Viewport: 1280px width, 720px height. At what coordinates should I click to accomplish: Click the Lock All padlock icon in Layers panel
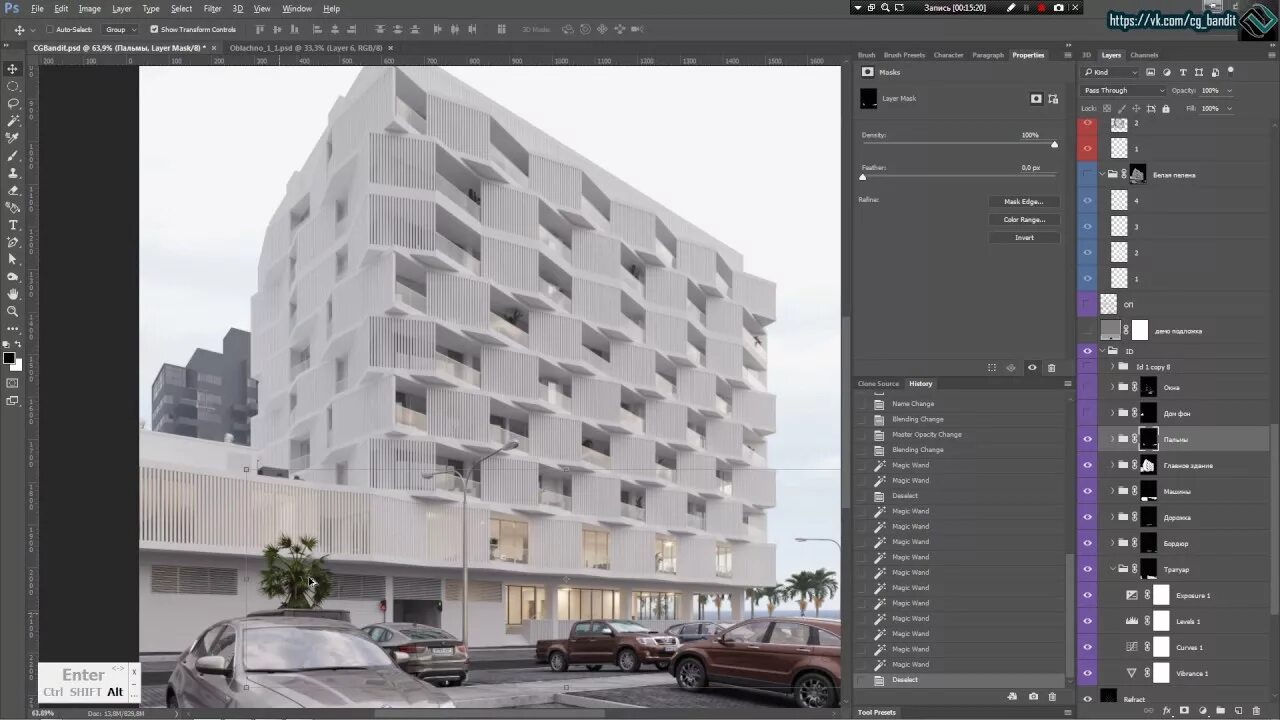(1166, 109)
